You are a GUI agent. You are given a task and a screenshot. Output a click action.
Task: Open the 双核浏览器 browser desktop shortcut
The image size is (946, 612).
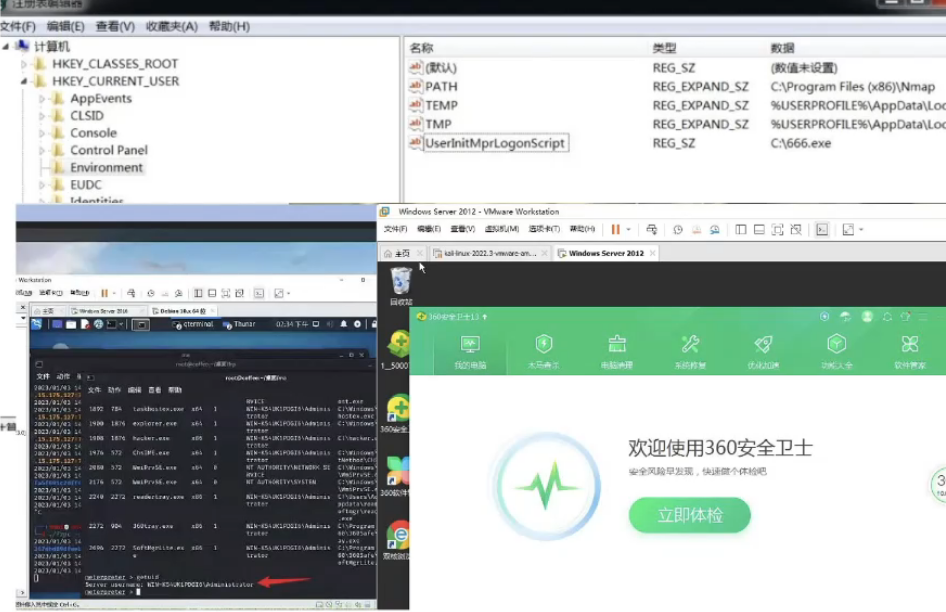click(x=396, y=540)
